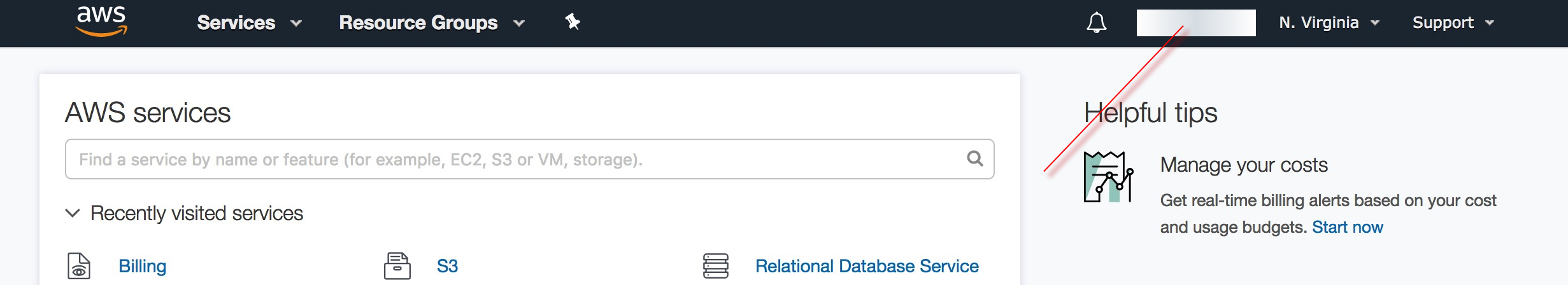Expand the N. Virginia region dropdown
Viewport: 1568px width, 285px height.
coord(1329,23)
